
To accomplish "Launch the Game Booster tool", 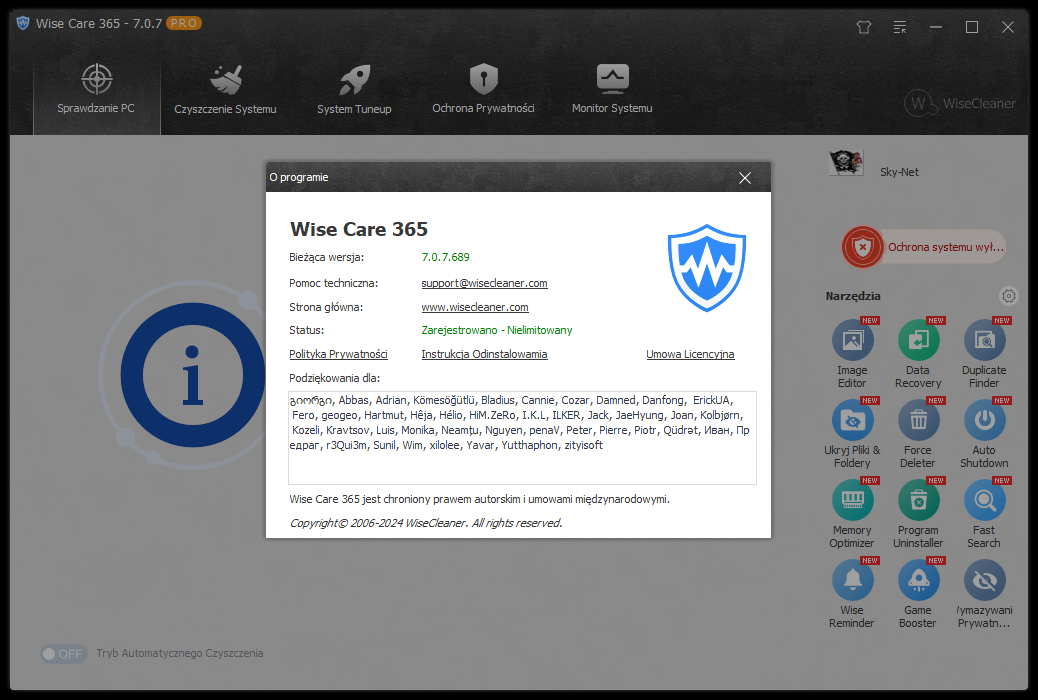I will click(918, 594).
